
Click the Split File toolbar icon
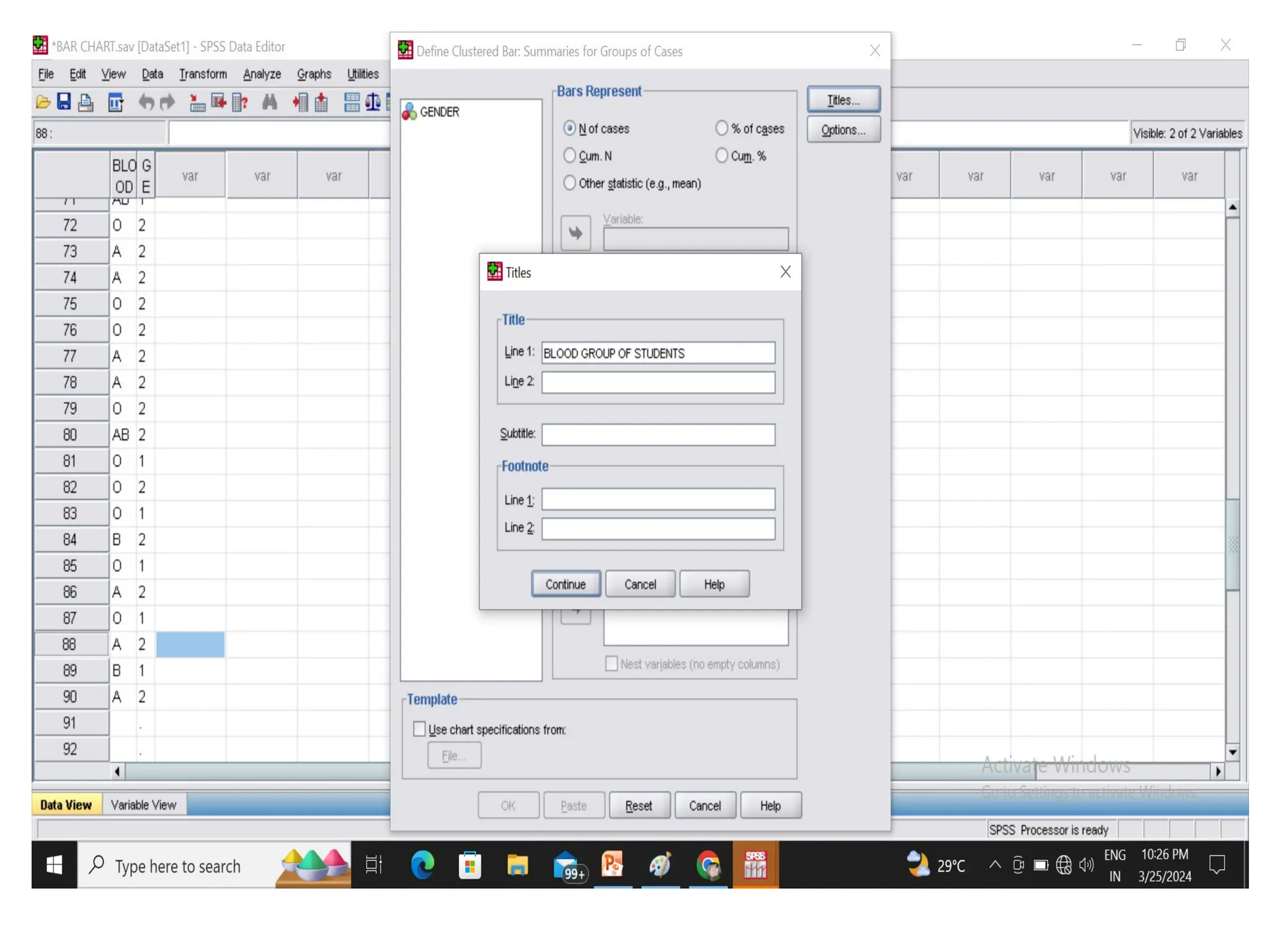point(352,102)
